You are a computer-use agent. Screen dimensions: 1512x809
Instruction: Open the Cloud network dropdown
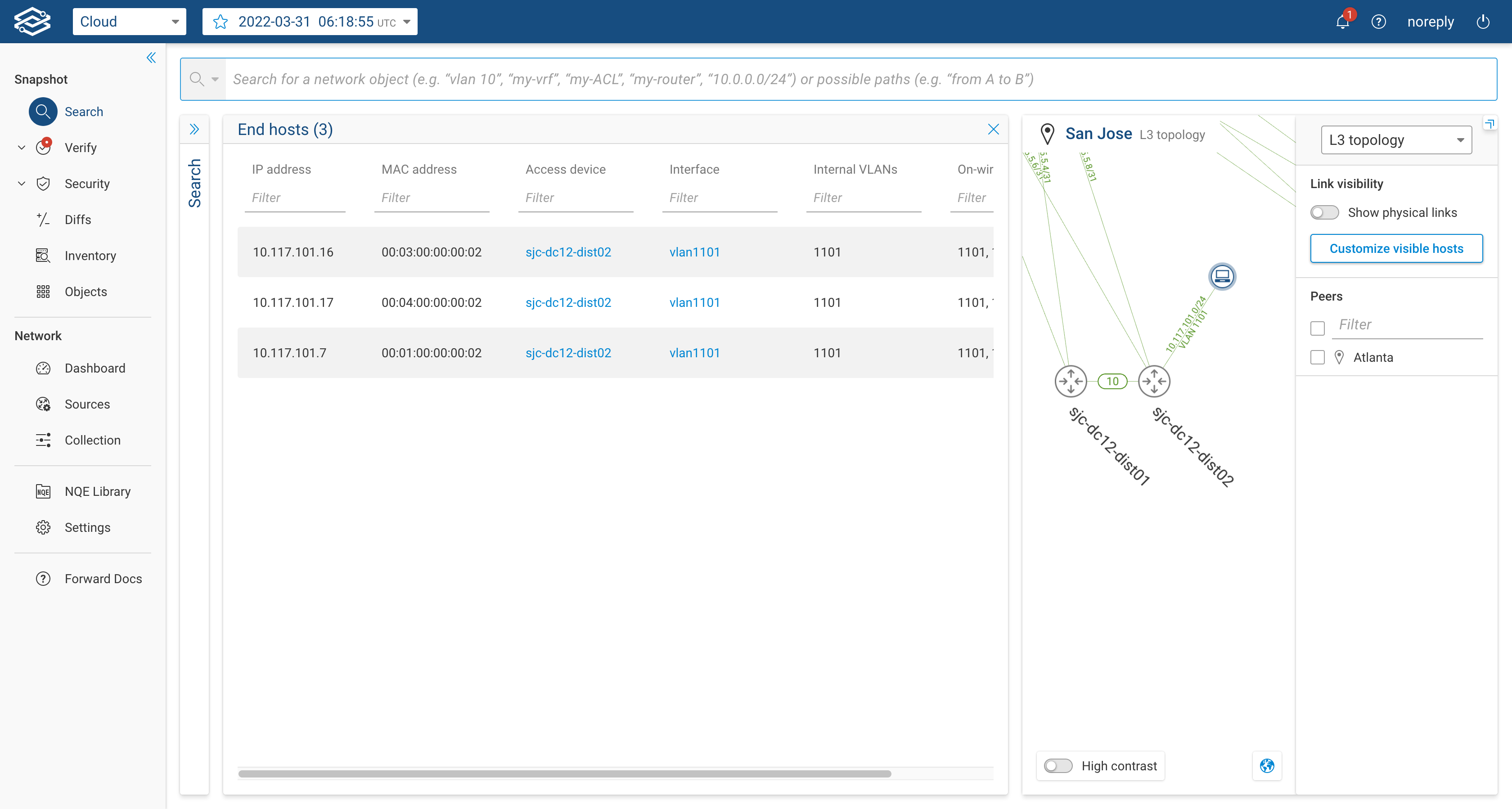click(129, 22)
